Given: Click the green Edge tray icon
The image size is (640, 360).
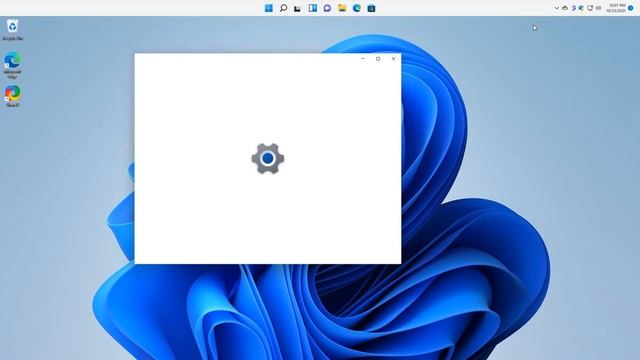Looking at the screenshot, I should click(581, 8).
